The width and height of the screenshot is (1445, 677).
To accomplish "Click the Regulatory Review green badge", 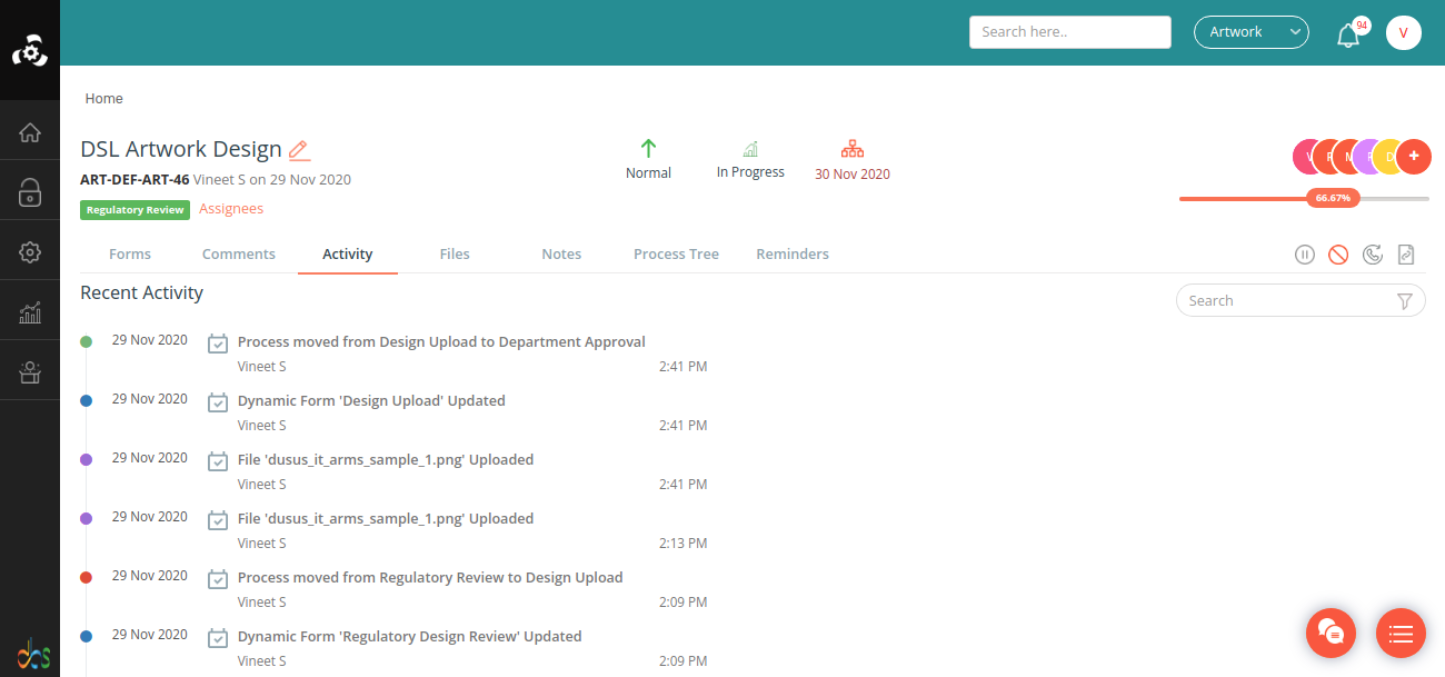I will tap(135, 210).
